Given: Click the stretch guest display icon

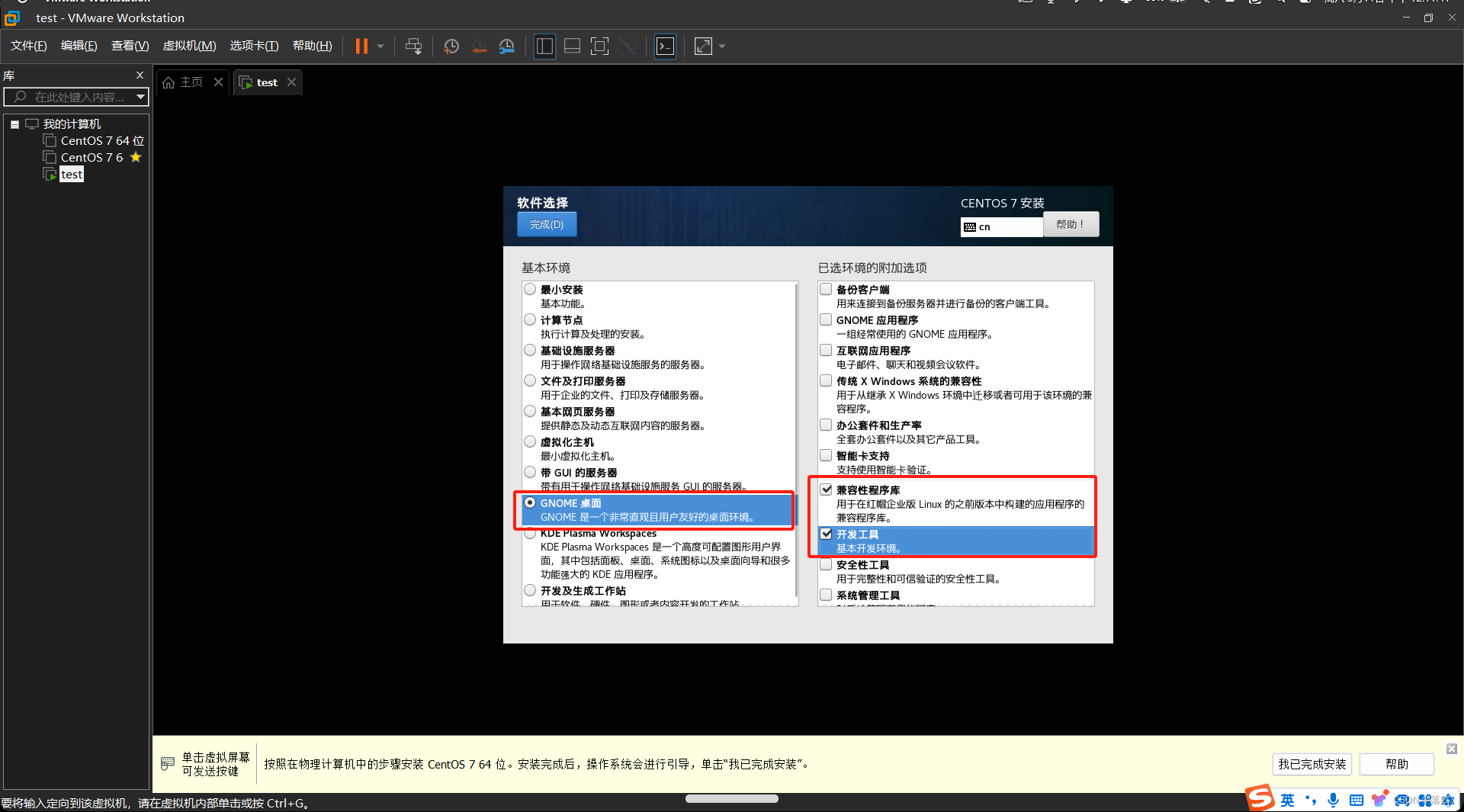Looking at the screenshot, I should (x=703, y=47).
